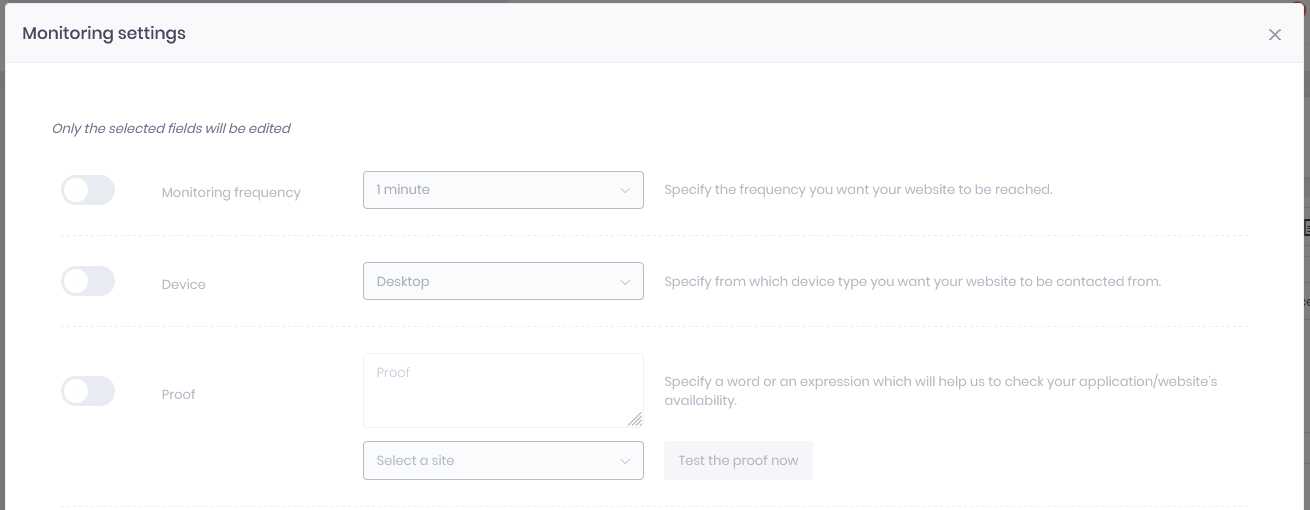This screenshot has height=510, width=1310.
Task: Click the chevron arrow in Device selector
Action: [625, 282]
